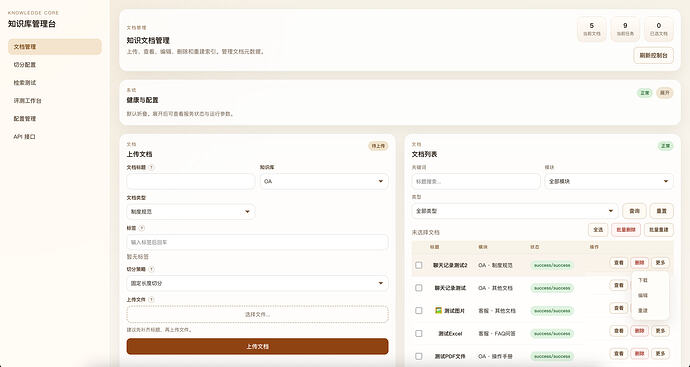Check the 测试PDF文件 row checkbox
This screenshot has height=367, width=690.
418,356
